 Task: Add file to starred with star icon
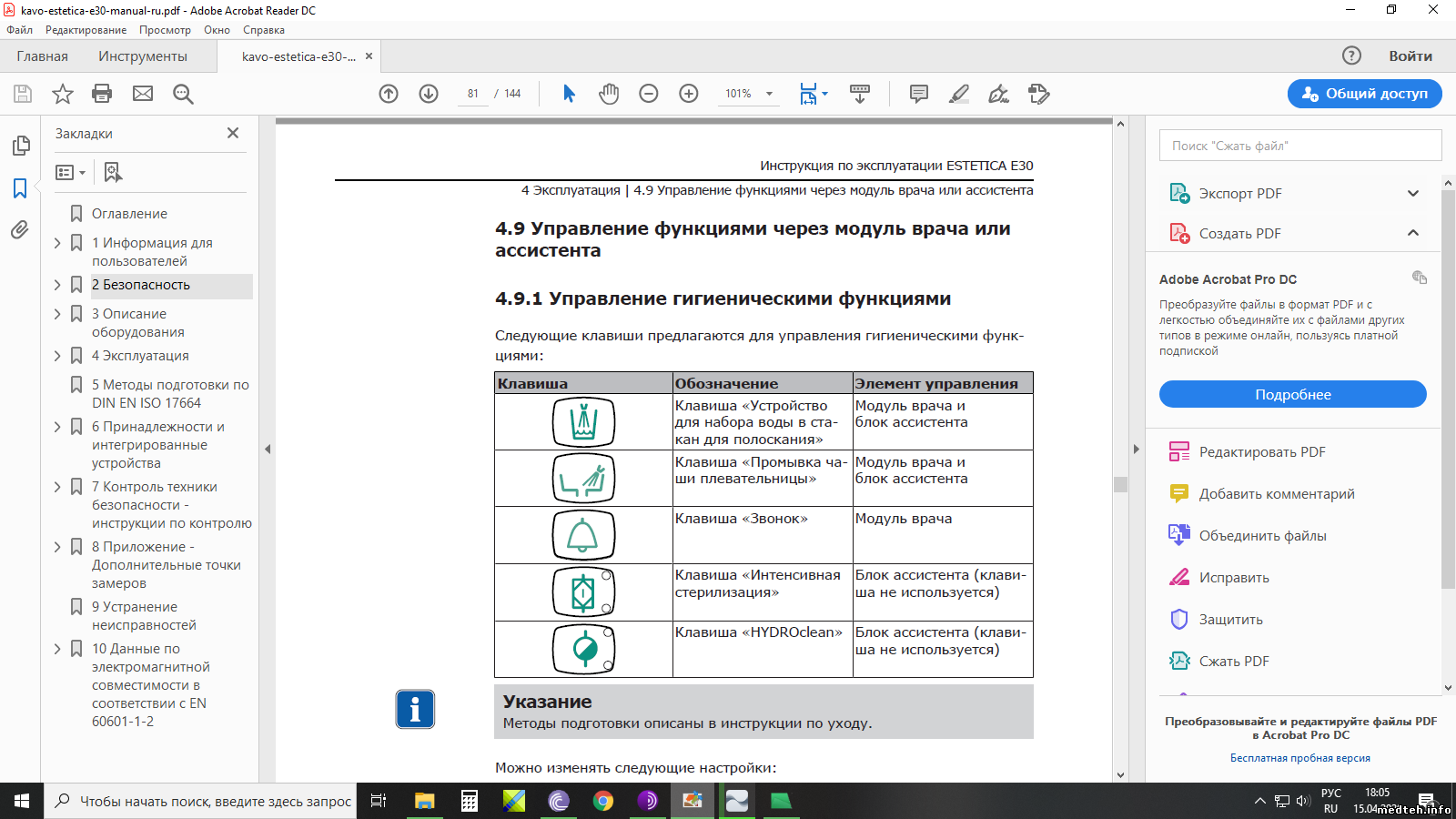point(62,94)
